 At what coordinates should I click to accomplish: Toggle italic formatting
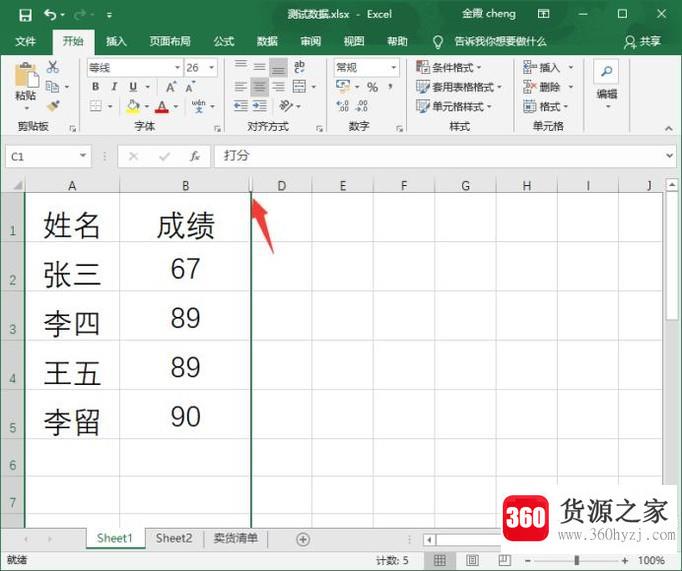(x=114, y=87)
